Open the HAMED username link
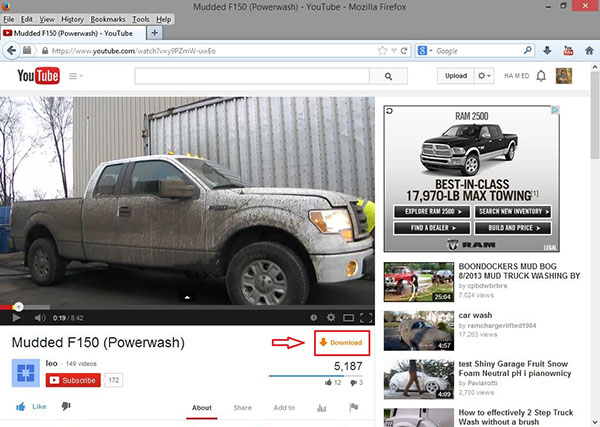 (x=516, y=76)
